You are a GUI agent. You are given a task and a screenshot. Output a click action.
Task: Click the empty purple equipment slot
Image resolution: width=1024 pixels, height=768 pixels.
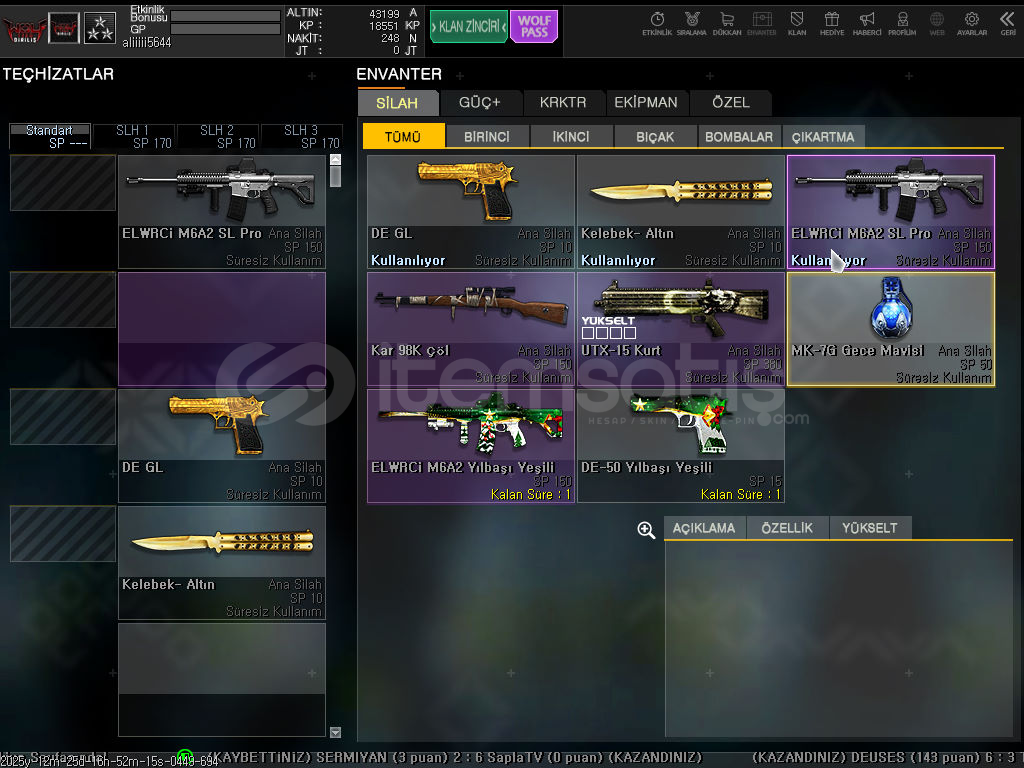(222, 329)
